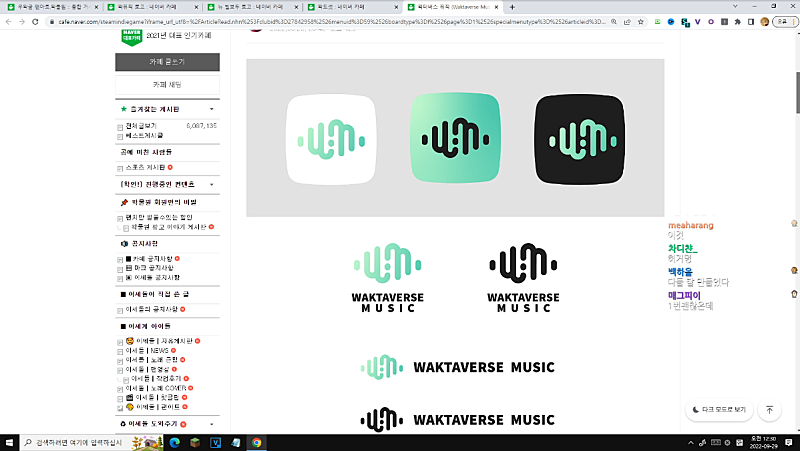Open the 이세돌 | NEWS board

(147, 351)
